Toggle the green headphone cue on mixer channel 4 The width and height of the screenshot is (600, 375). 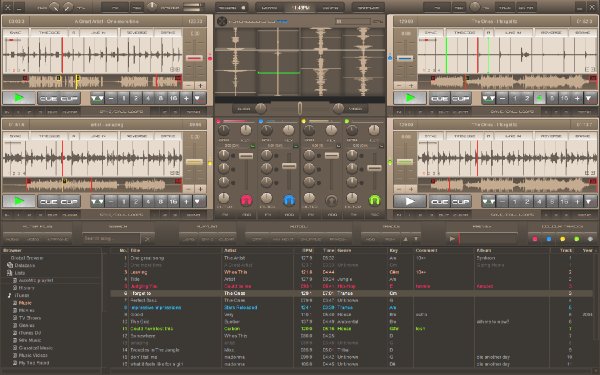374,200
